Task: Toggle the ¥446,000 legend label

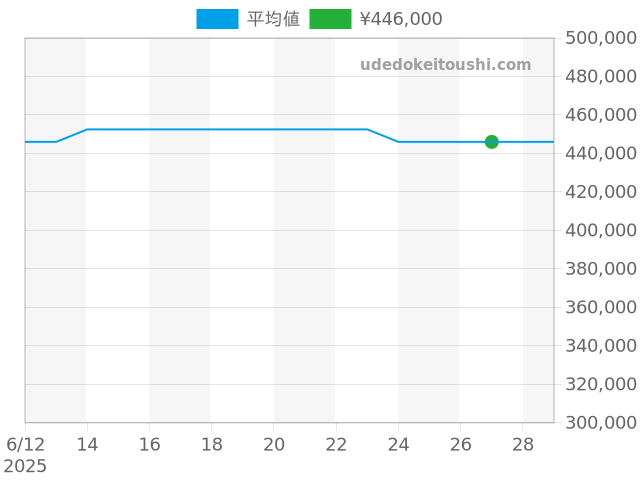Action: pyautogui.click(x=400, y=19)
